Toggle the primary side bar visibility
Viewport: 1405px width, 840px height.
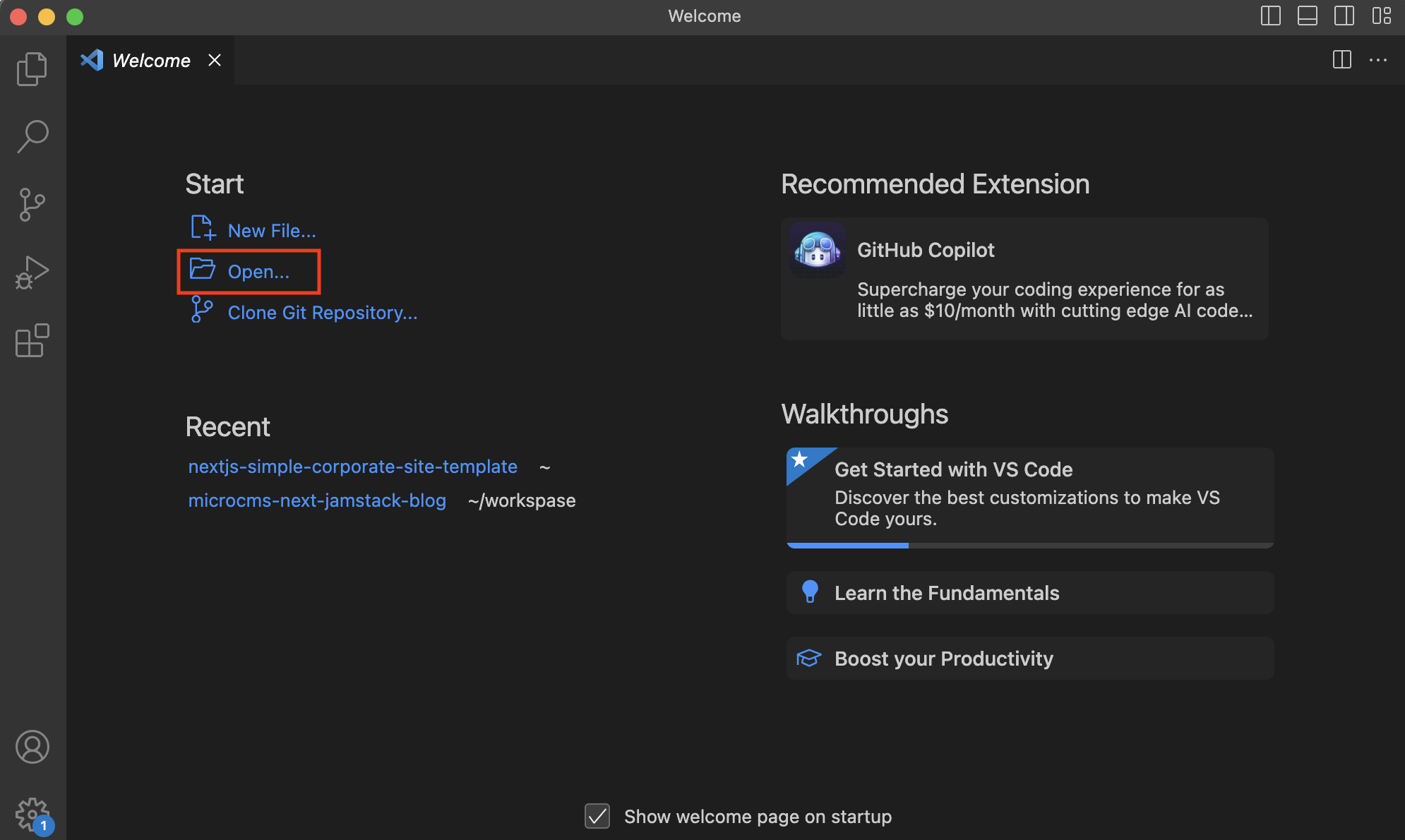(1270, 16)
